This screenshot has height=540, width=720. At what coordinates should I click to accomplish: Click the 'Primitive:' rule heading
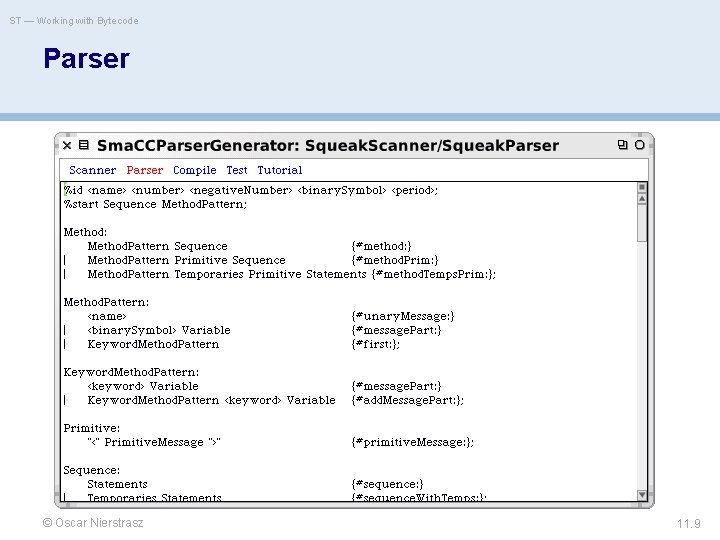91,428
